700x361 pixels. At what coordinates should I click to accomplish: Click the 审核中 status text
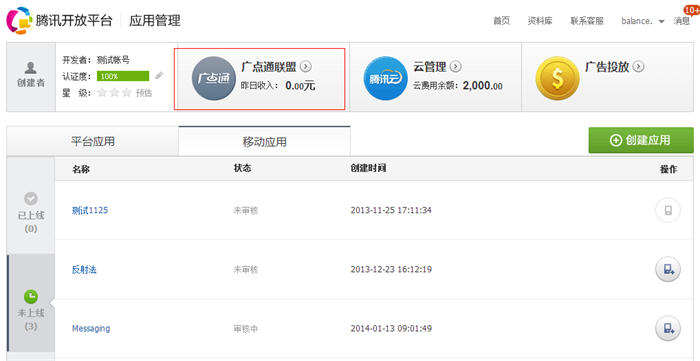pyautogui.click(x=246, y=329)
